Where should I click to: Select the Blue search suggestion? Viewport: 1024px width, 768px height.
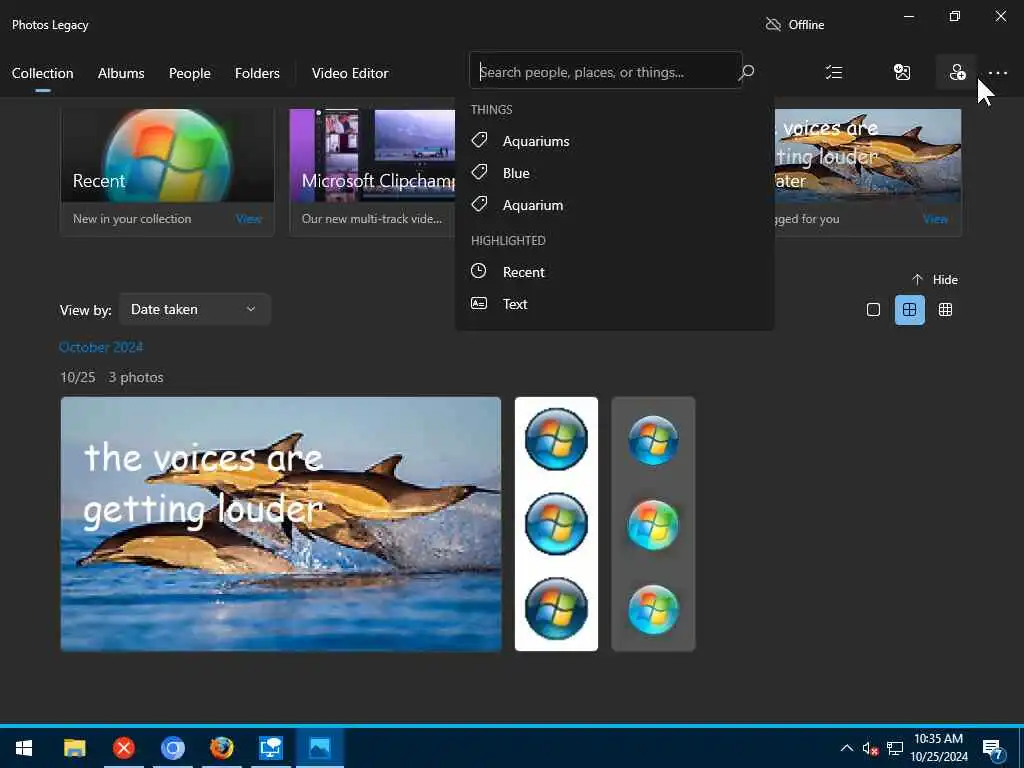coord(615,172)
